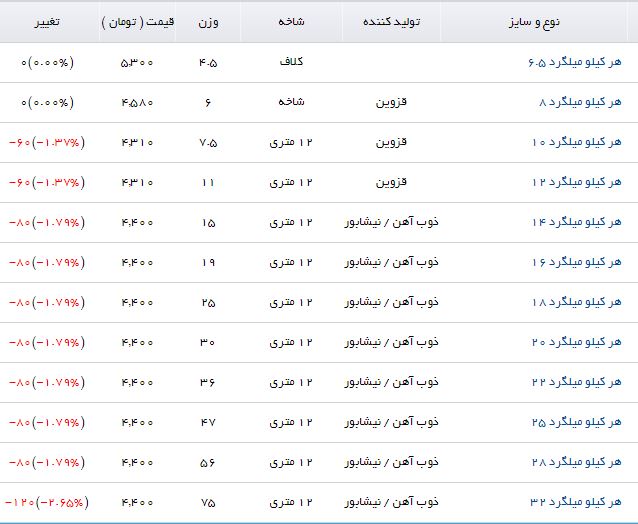The height and width of the screenshot is (524, 638).
Task: Open the هر کیلو میلگرد ۲۸ link
Action: coord(577,462)
